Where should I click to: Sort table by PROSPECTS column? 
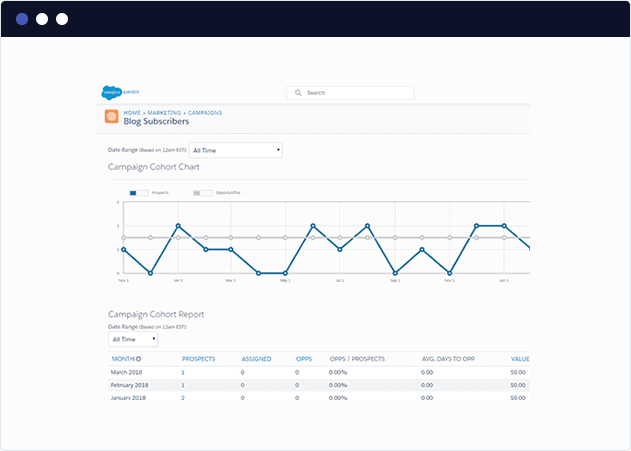pyautogui.click(x=198, y=359)
